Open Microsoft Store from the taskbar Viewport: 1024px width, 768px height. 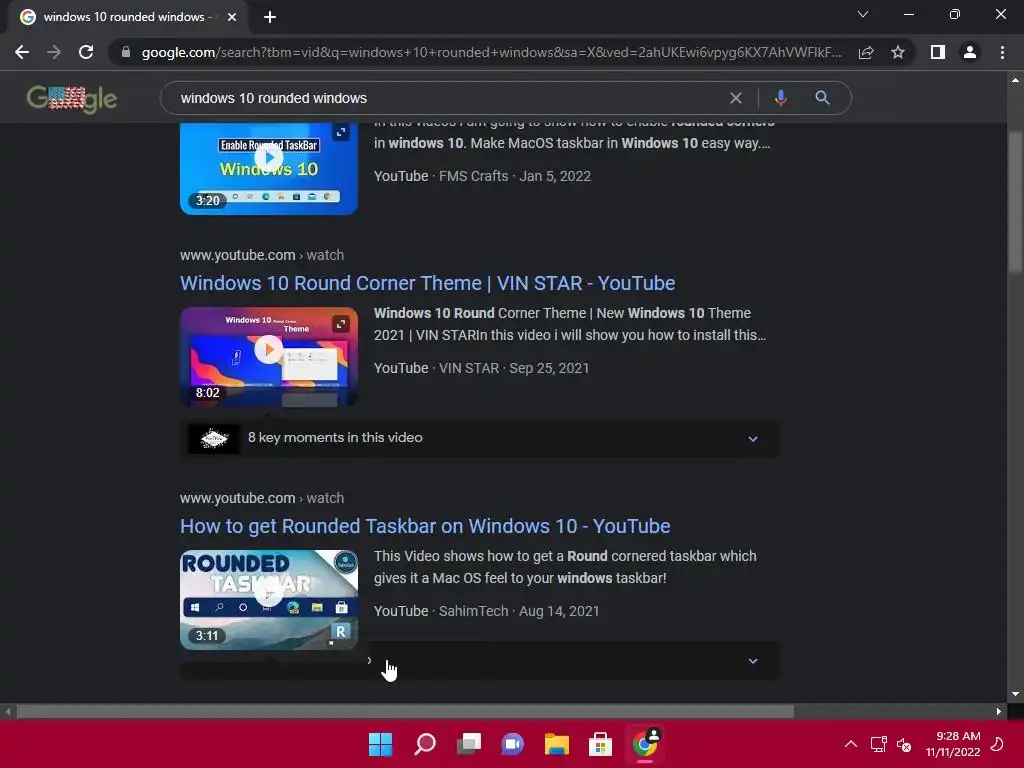(x=600, y=744)
